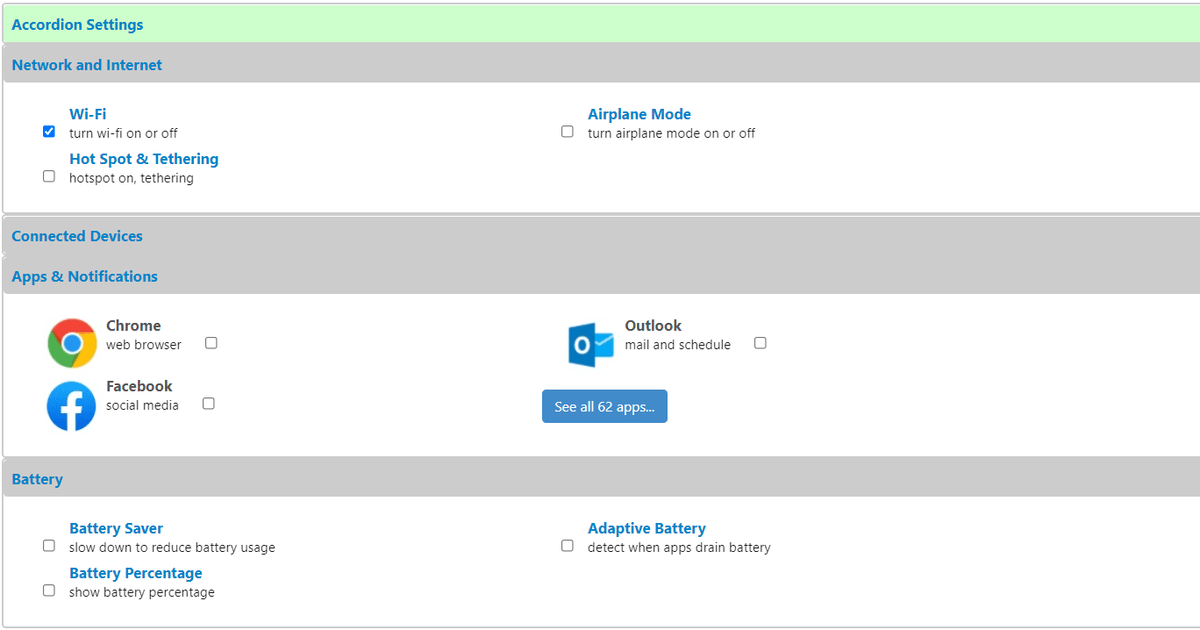The width and height of the screenshot is (1200, 630).
Task: Enable Airplane Mode checkbox
Action: (567, 132)
